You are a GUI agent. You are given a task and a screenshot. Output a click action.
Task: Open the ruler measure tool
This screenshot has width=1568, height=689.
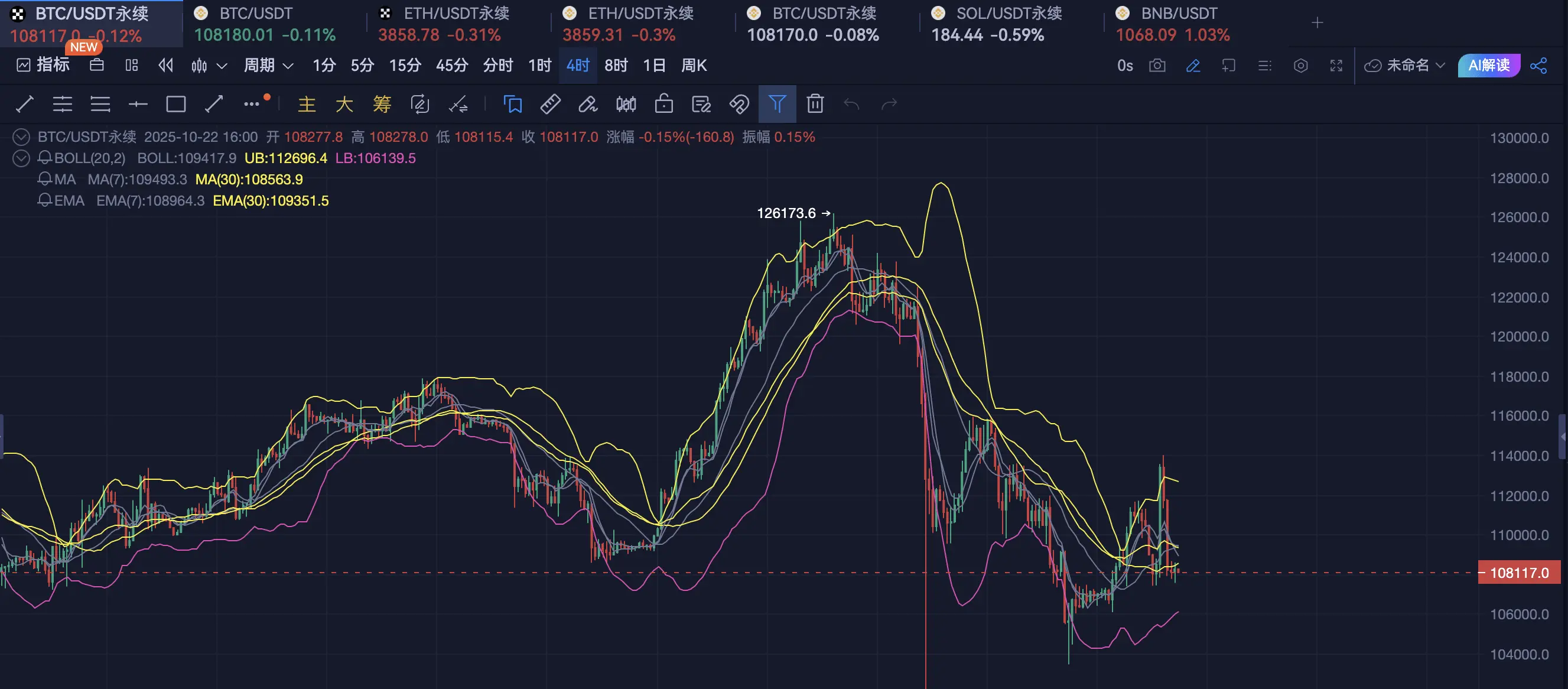click(x=550, y=104)
